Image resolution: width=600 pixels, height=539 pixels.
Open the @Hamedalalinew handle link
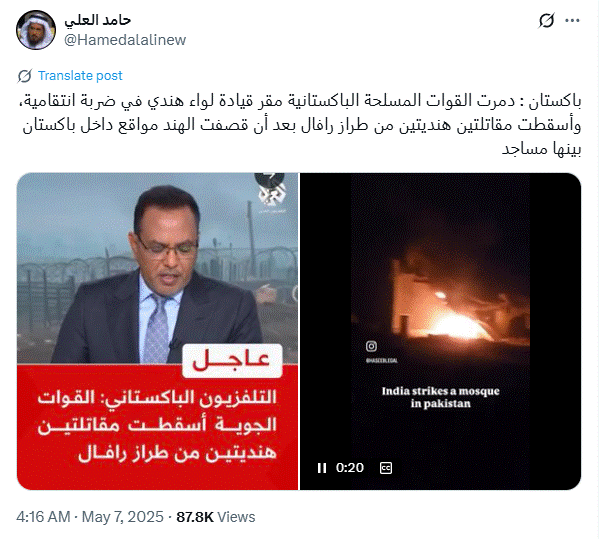point(125,40)
